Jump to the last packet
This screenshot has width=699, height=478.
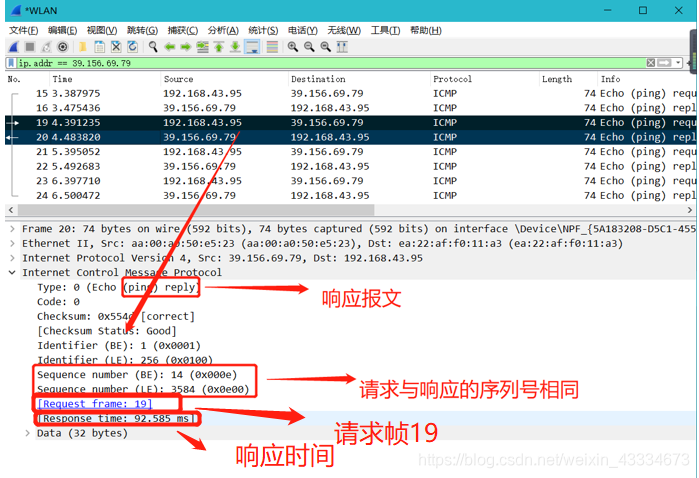pyautogui.click(x=235, y=47)
